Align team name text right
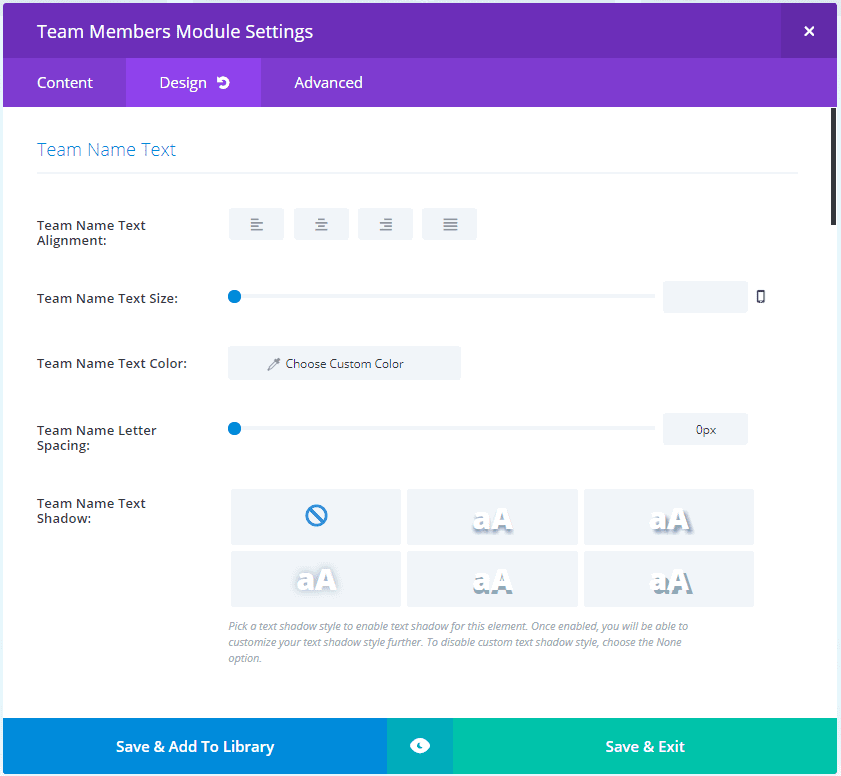The image size is (841, 776). pos(386,224)
